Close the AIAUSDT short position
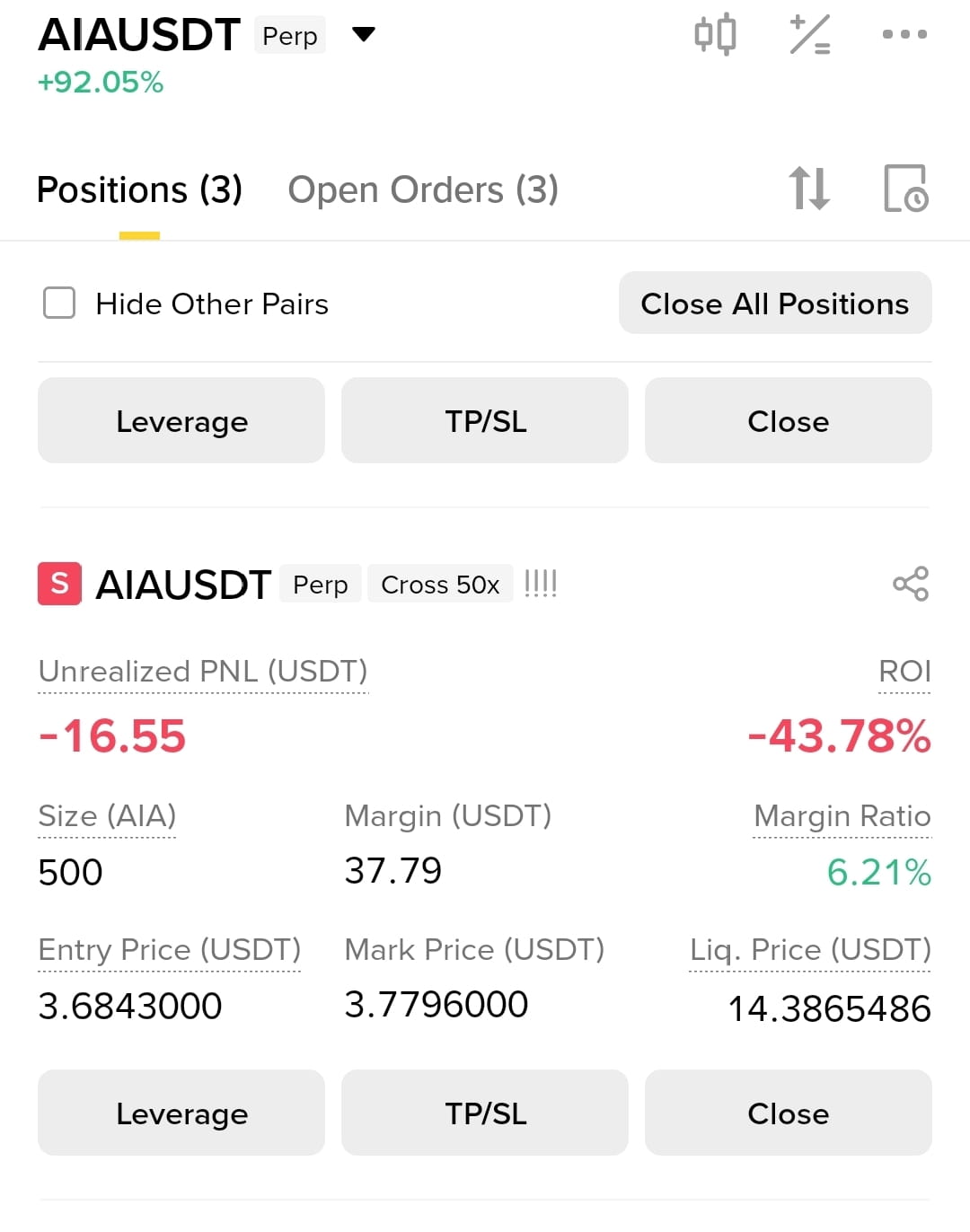Viewport: 970px width, 1232px height. pyautogui.click(x=789, y=1113)
